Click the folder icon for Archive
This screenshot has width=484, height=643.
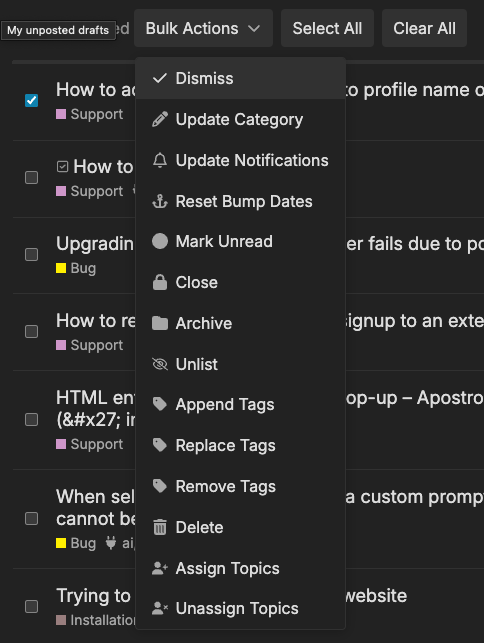(160, 323)
